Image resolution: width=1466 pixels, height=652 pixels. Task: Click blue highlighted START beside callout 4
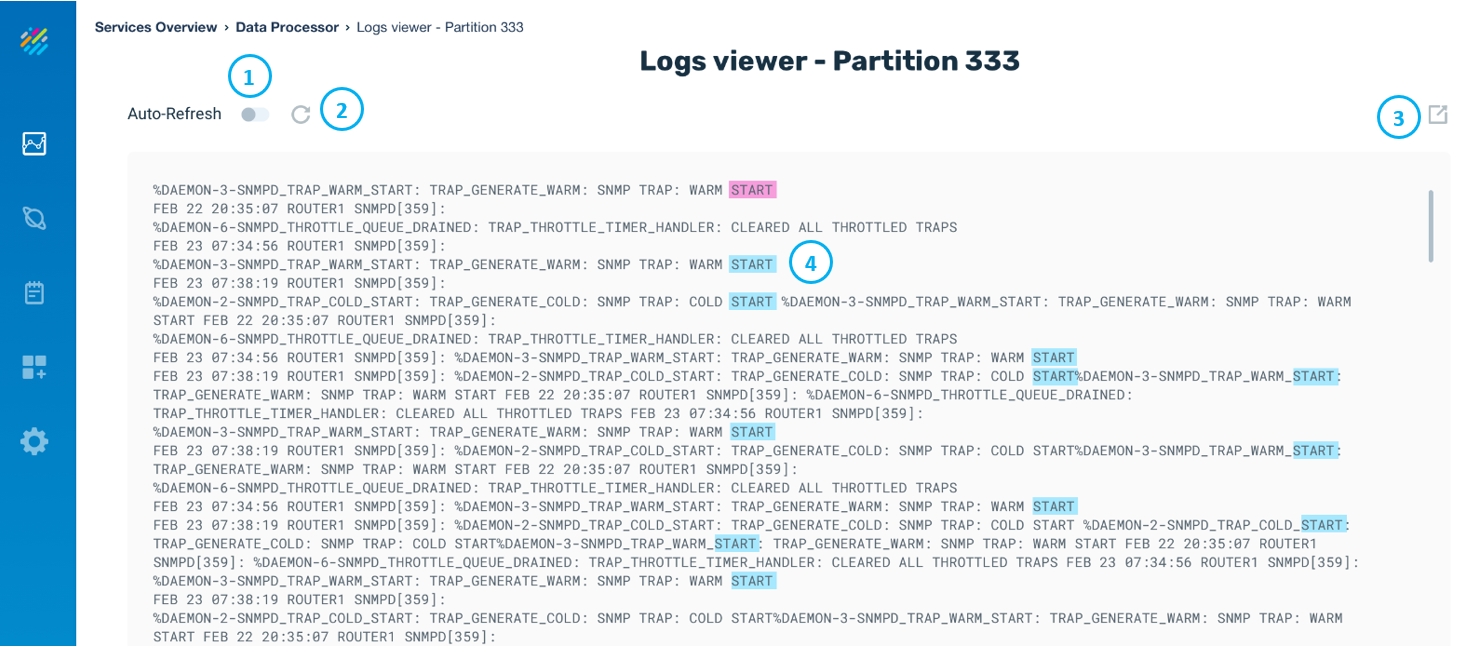[x=752, y=265]
